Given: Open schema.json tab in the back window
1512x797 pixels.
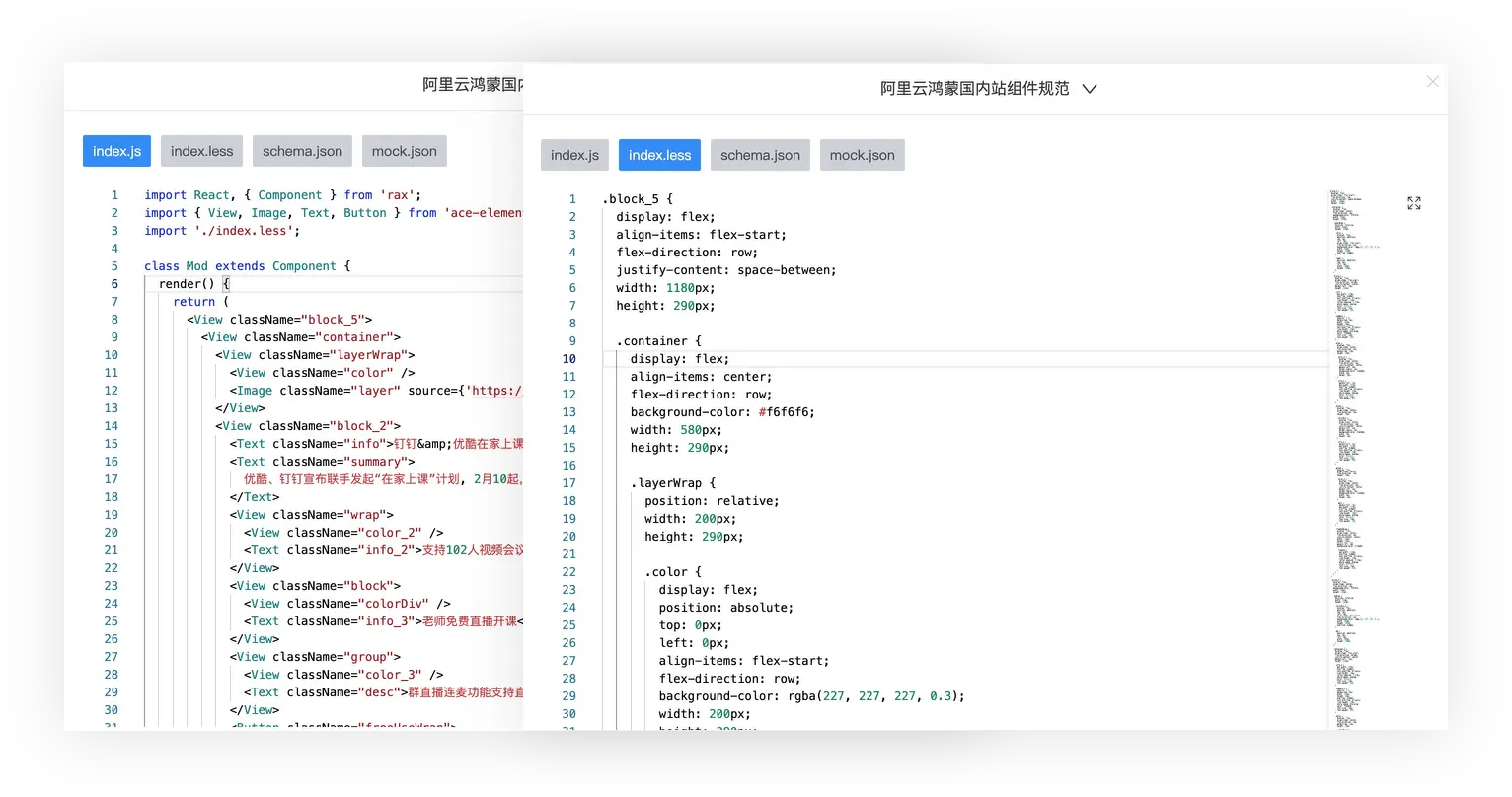Looking at the screenshot, I should click(x=302, y=151).
